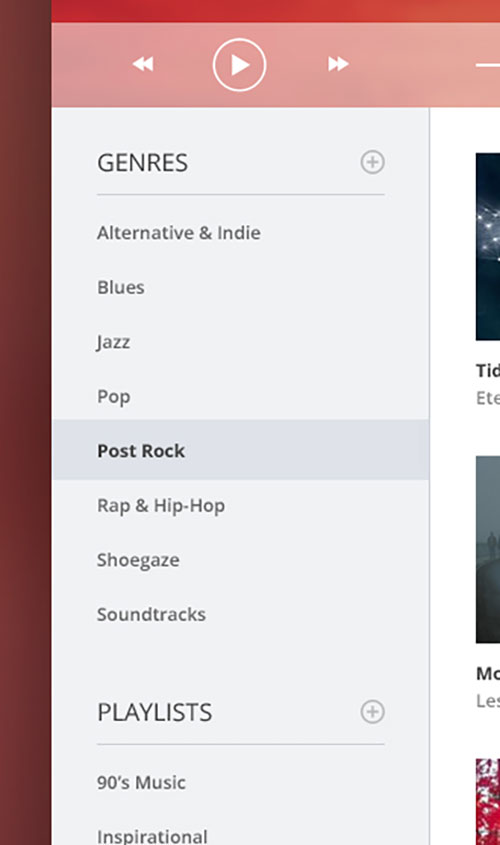
Task: Click the highlighted Post Rock genre
Action: coord(241,451)
